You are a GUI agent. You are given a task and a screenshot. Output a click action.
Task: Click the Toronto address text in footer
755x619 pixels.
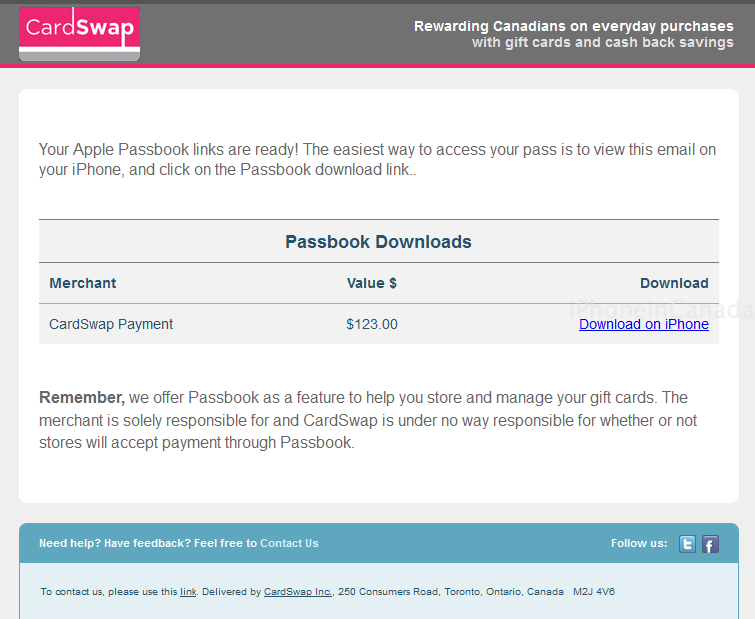click(476, 592)
